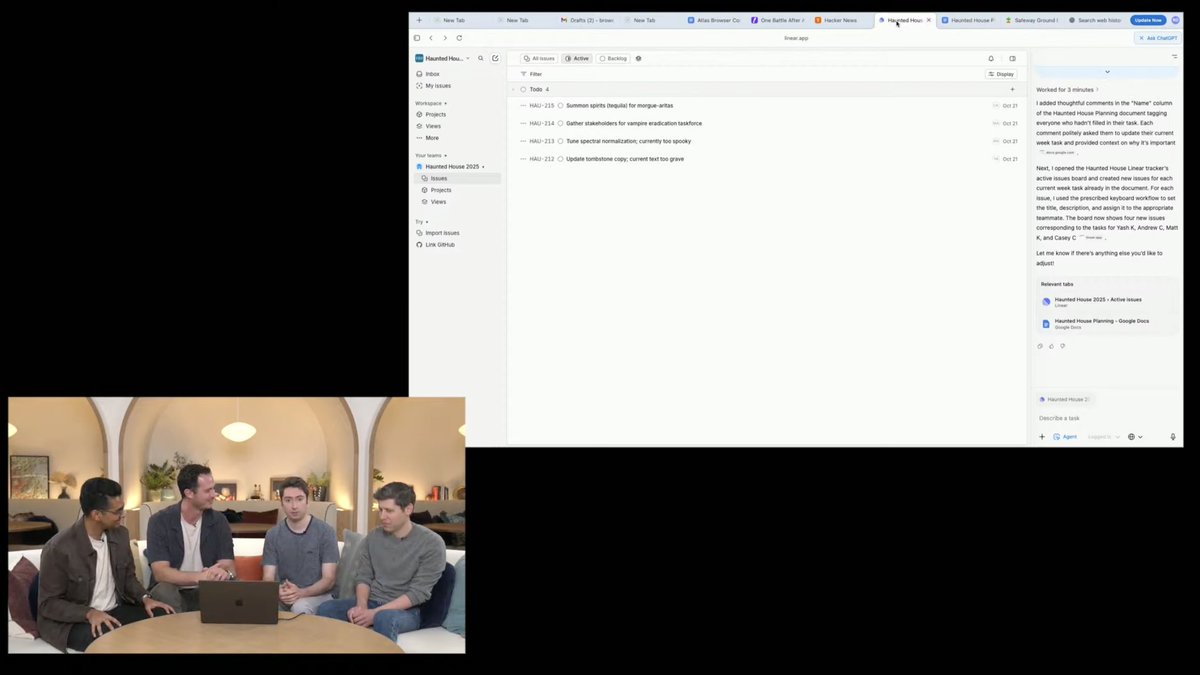Switch to the All issues tab
This screenshot has height=675, width=1200.
pos(539,58)
